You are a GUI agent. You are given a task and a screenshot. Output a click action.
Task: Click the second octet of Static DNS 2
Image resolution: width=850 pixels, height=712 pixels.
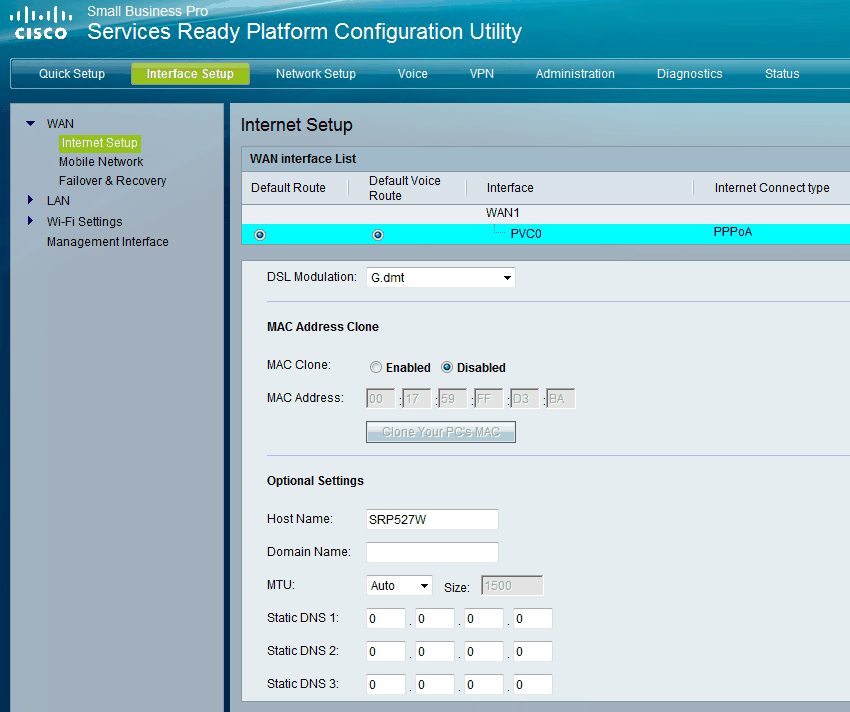(435, 651)
